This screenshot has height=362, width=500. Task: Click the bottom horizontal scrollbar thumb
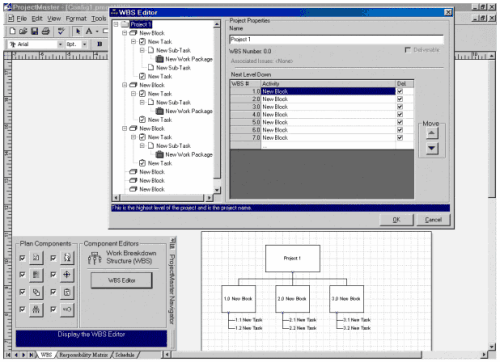pos(296,355)
